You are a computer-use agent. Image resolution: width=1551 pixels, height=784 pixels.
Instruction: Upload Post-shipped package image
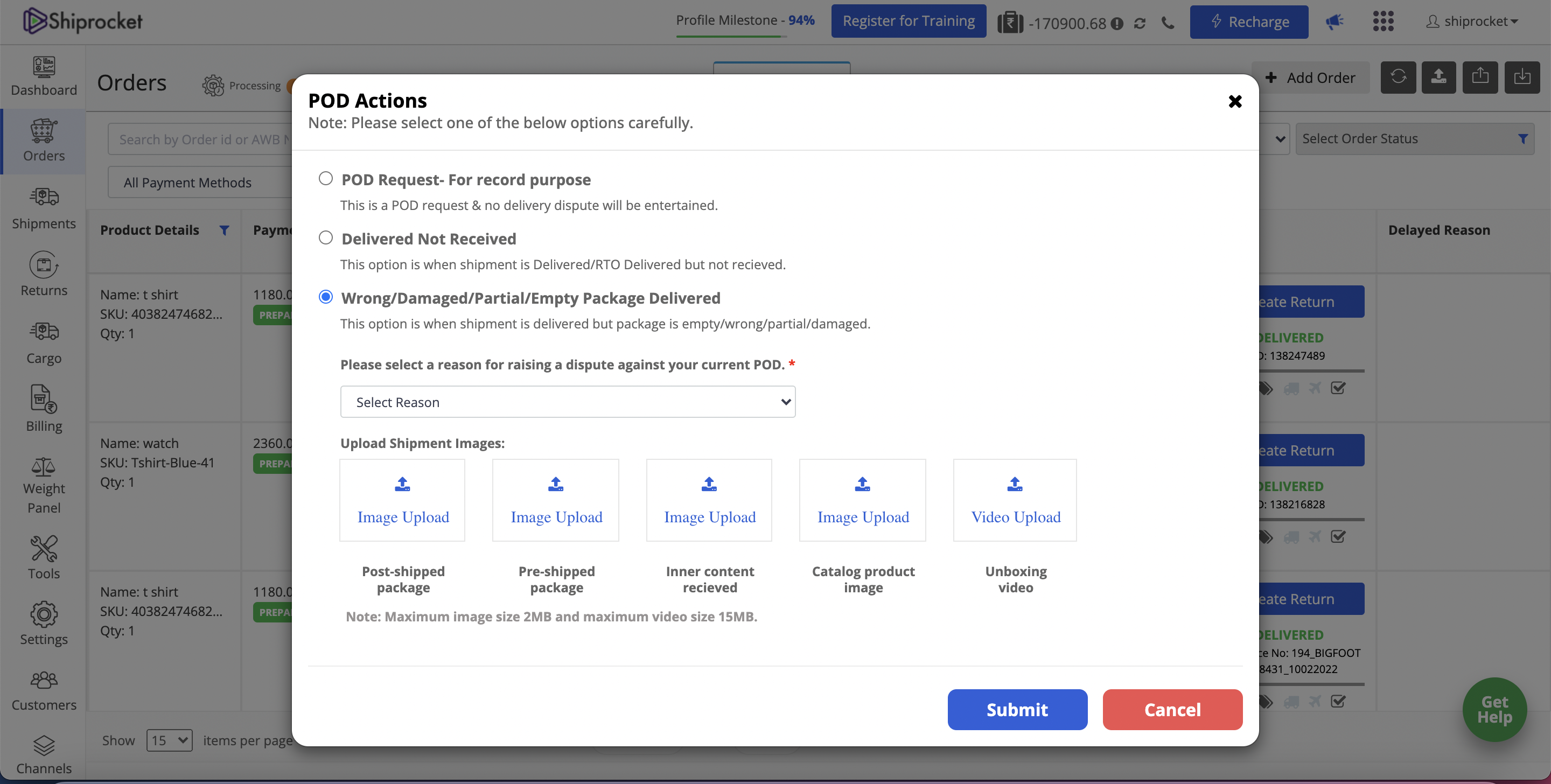(402, 500)
